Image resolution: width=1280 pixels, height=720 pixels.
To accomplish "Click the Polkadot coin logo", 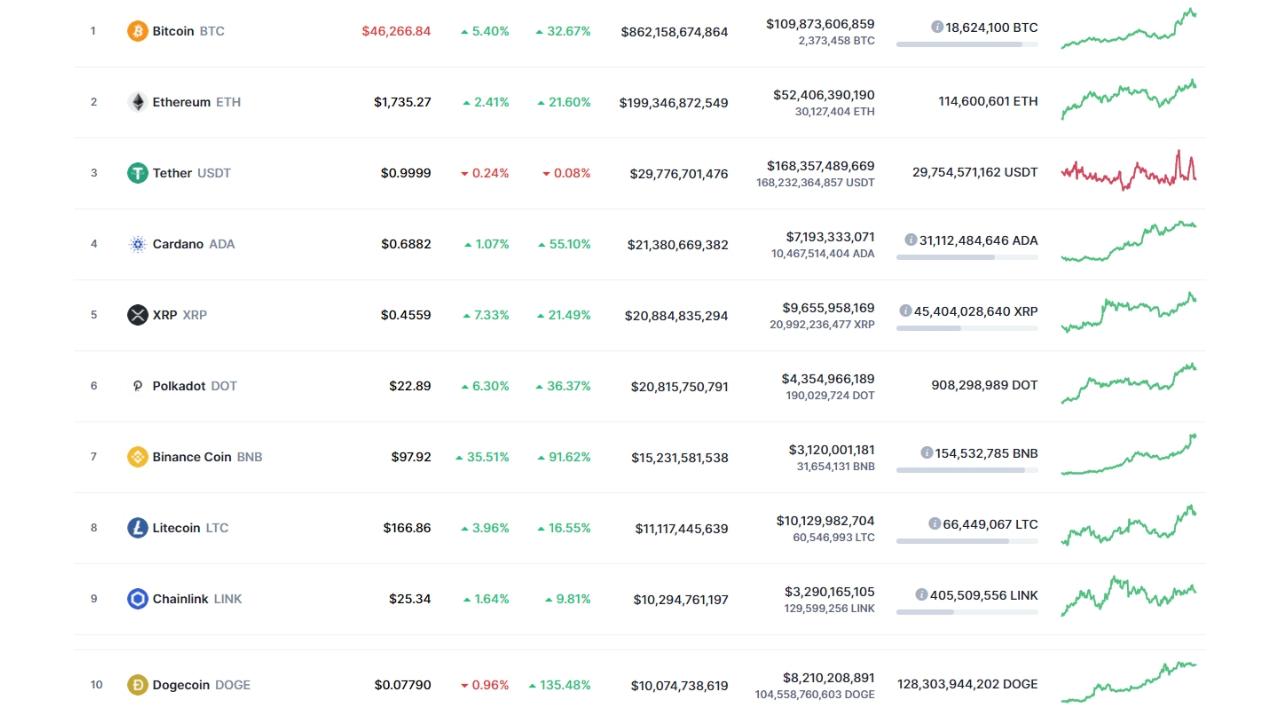I will pyautogui.click(x=137, y=386).
